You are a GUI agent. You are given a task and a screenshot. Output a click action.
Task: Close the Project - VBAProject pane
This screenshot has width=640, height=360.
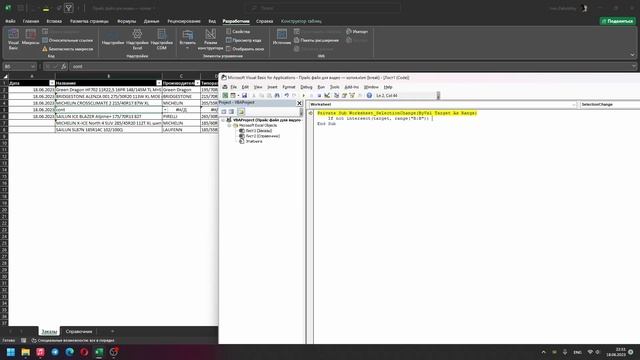tap(299, 103)
